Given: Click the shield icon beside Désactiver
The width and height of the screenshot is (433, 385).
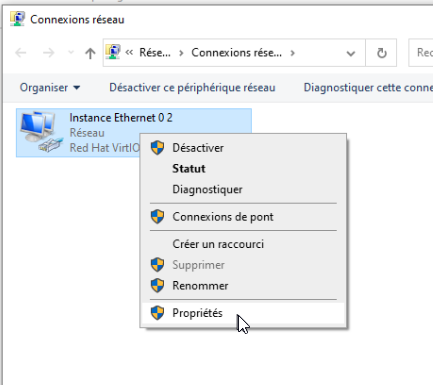Looking at the screenshot, I should pyautogui.click(x=157, y=148).
